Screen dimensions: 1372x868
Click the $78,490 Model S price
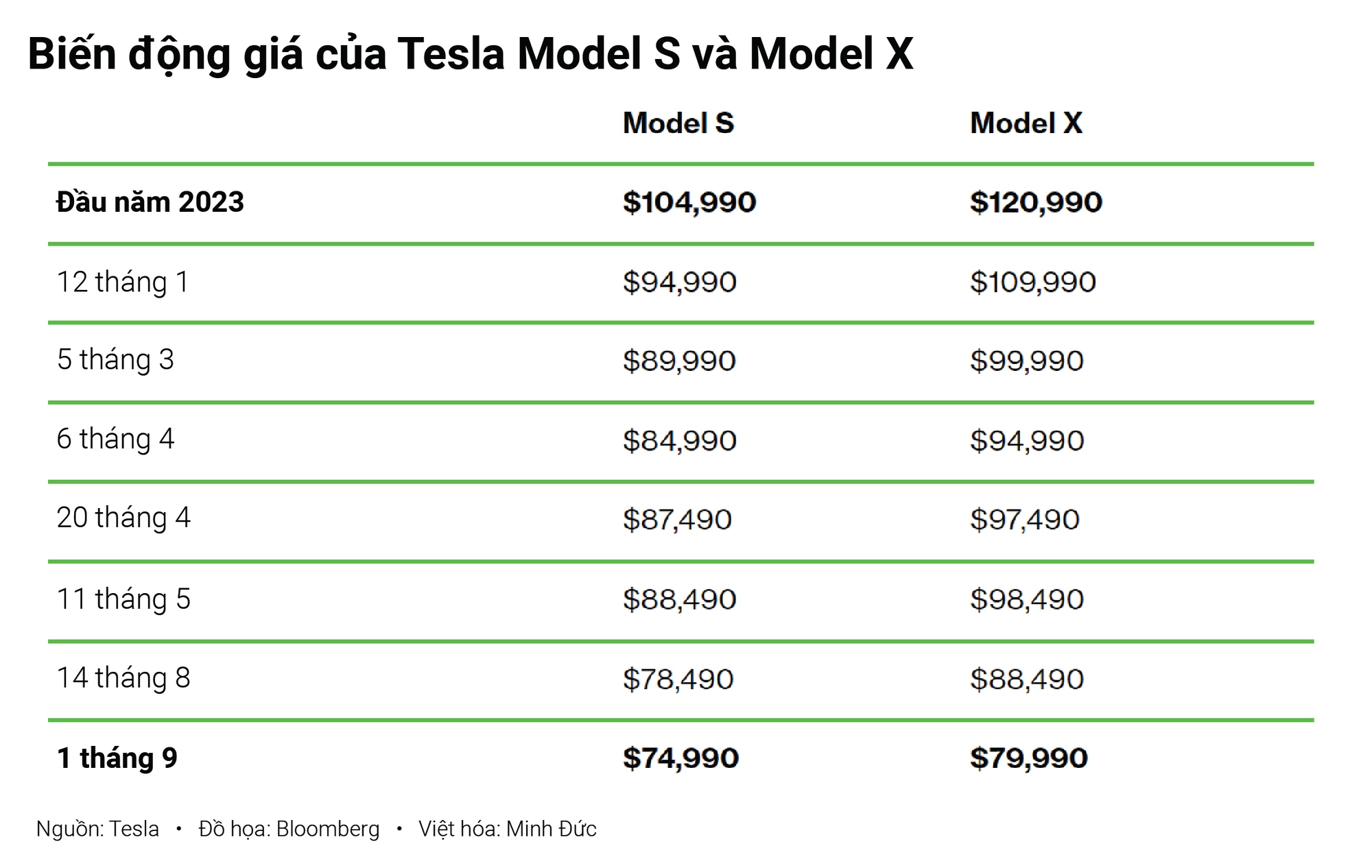pyautogui.click(x=678, y=679)
